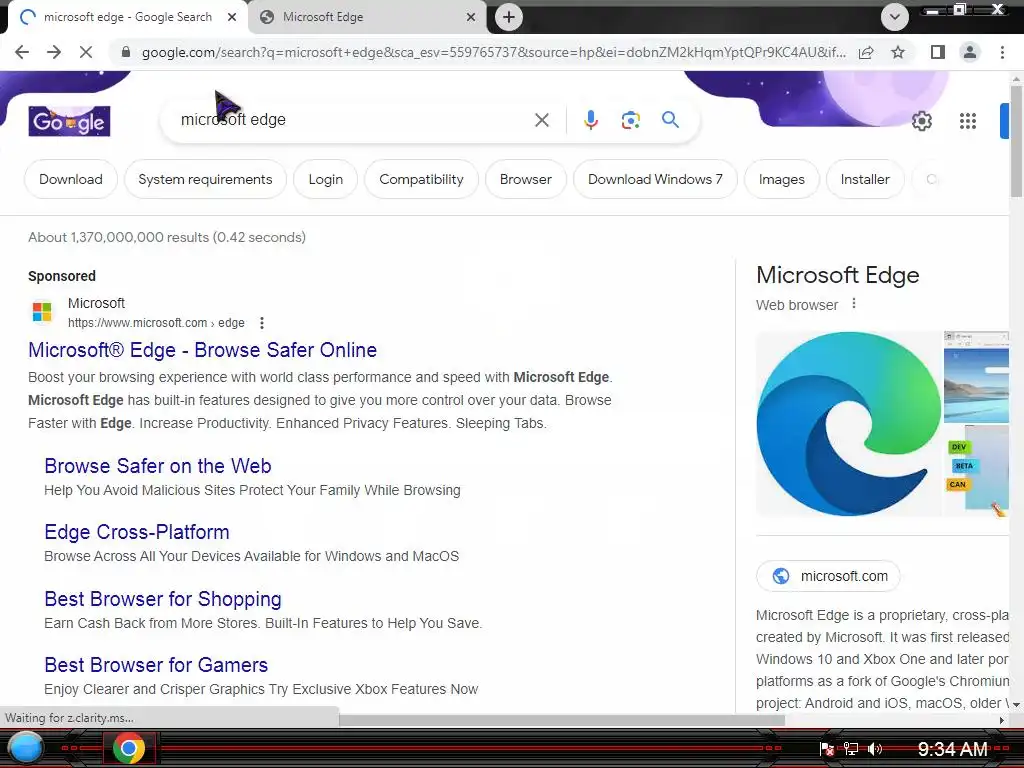The width and height of the screenshot is (1024, 768).
Task: Expand the tab search dropdown
Action: tap(895, 17)
